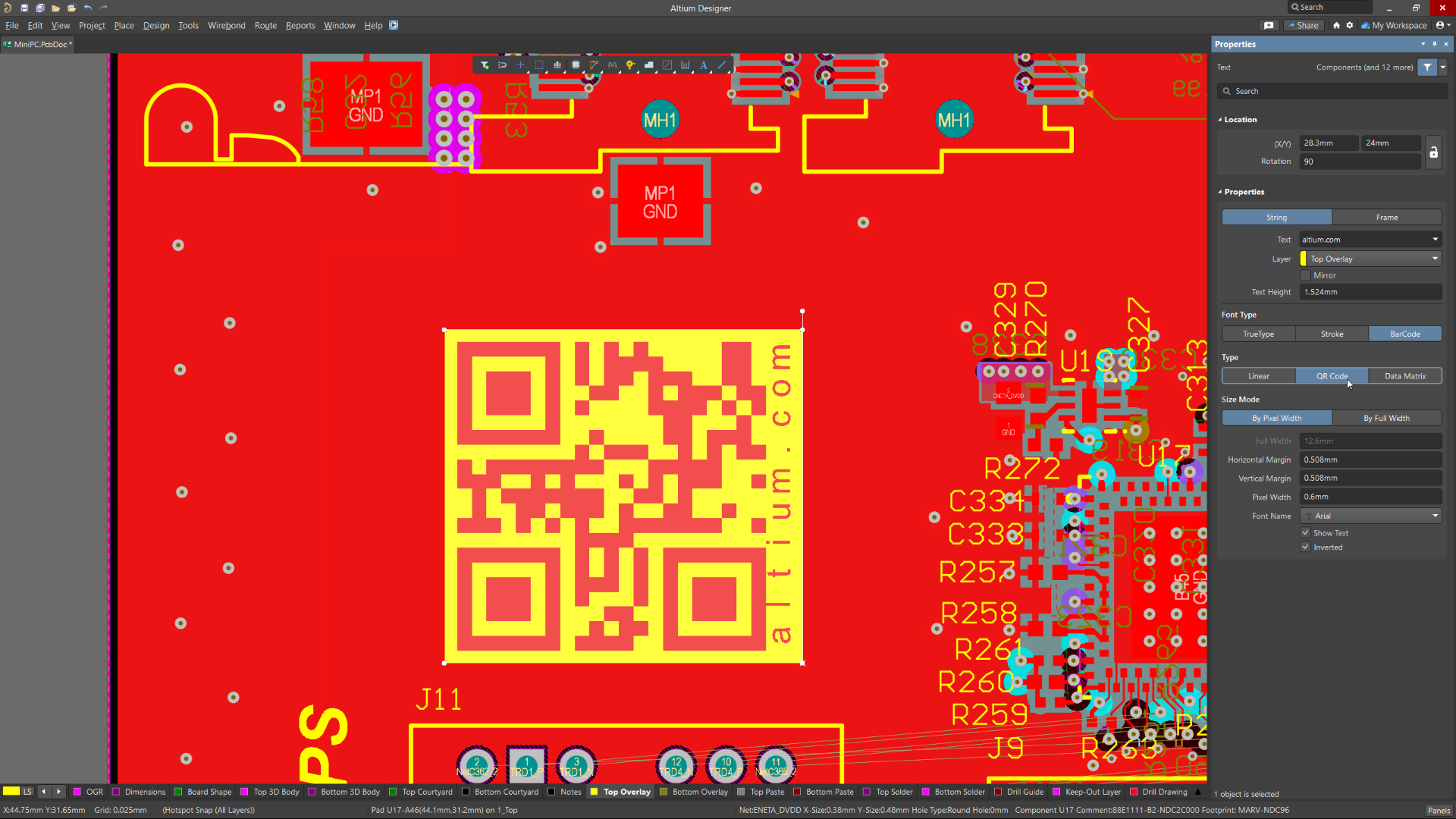The width and height of the screenshot is (1456, 819).
Task: Click the magnet snap options icon
Action: 502,65
